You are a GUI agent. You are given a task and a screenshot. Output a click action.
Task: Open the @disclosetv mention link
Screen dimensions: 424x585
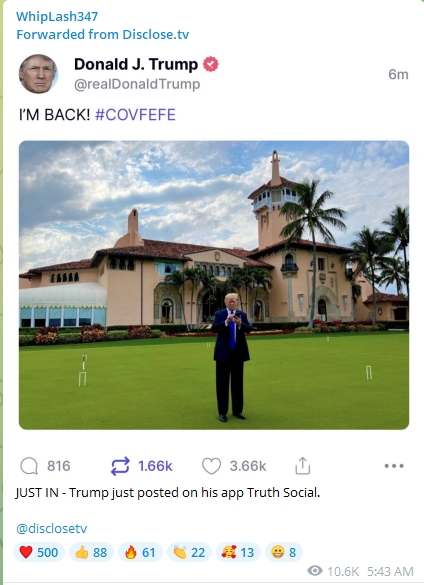point(52,528)
